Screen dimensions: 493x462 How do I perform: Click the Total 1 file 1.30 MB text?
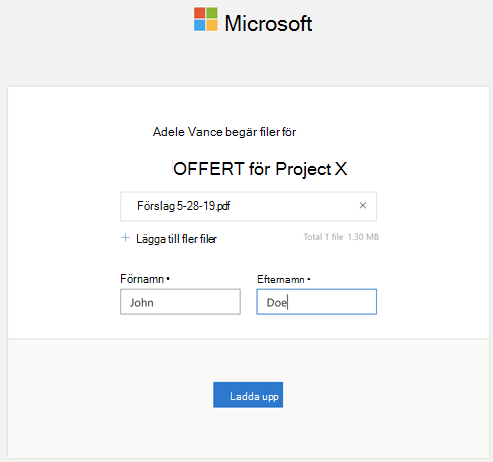pos(341,237)
